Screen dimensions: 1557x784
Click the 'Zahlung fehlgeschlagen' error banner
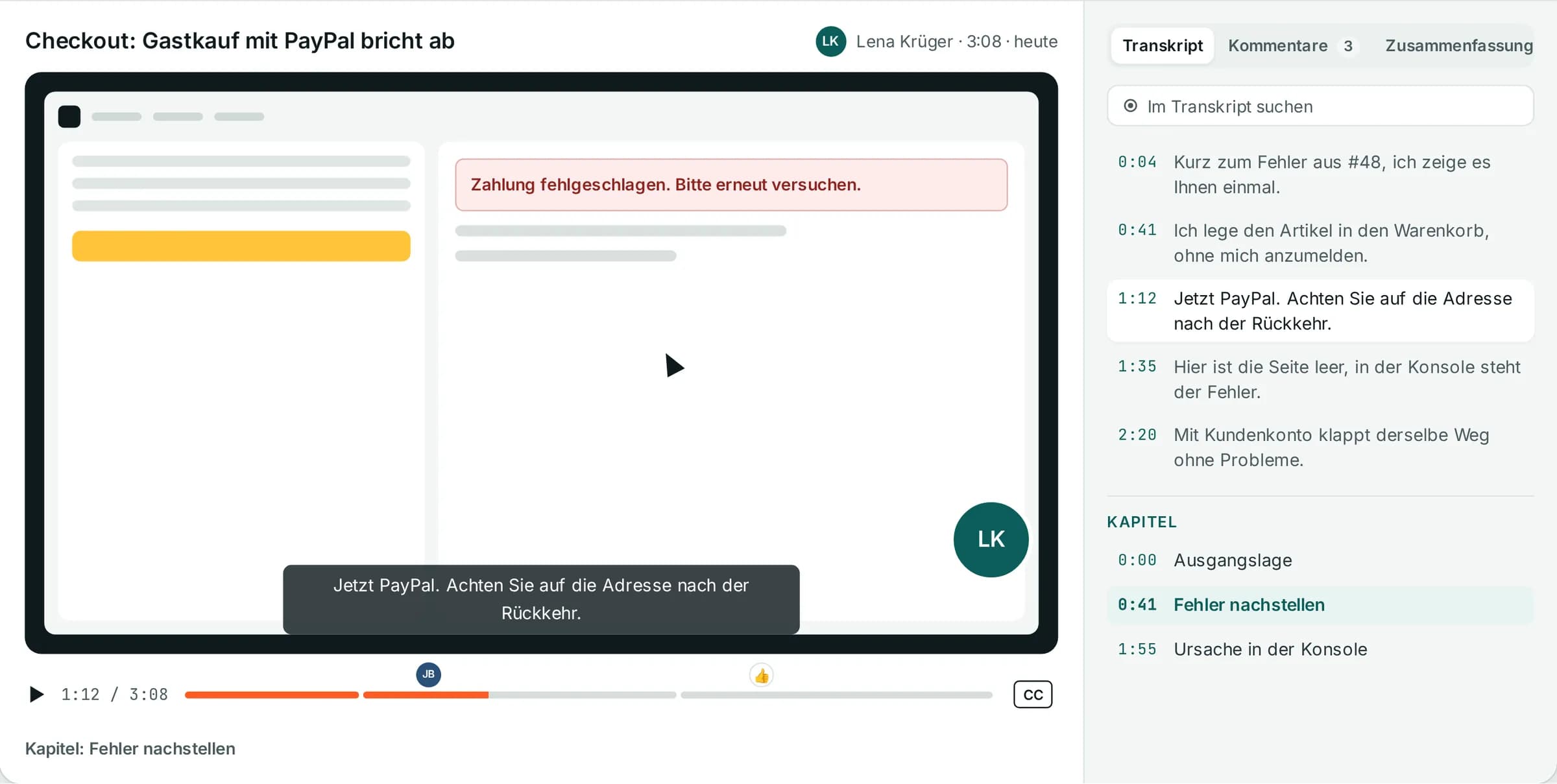[731, 185]
